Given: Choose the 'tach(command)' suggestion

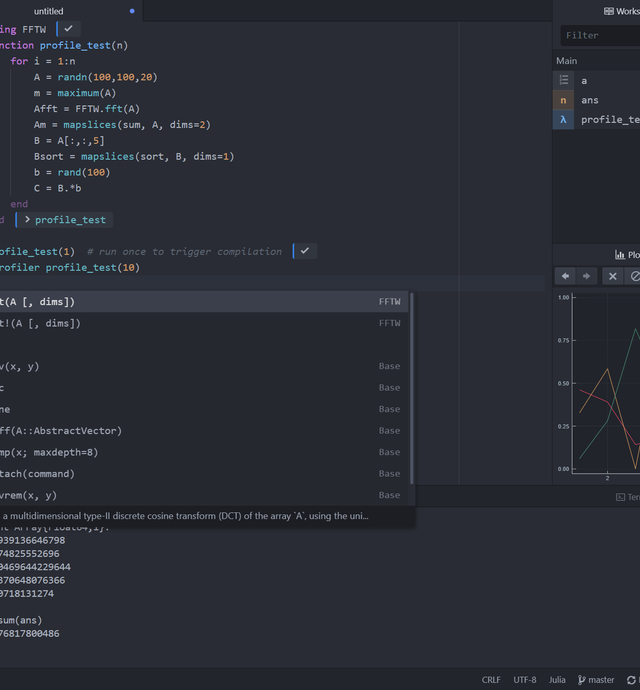Looking at the screenshot, I should coord(204,474).
